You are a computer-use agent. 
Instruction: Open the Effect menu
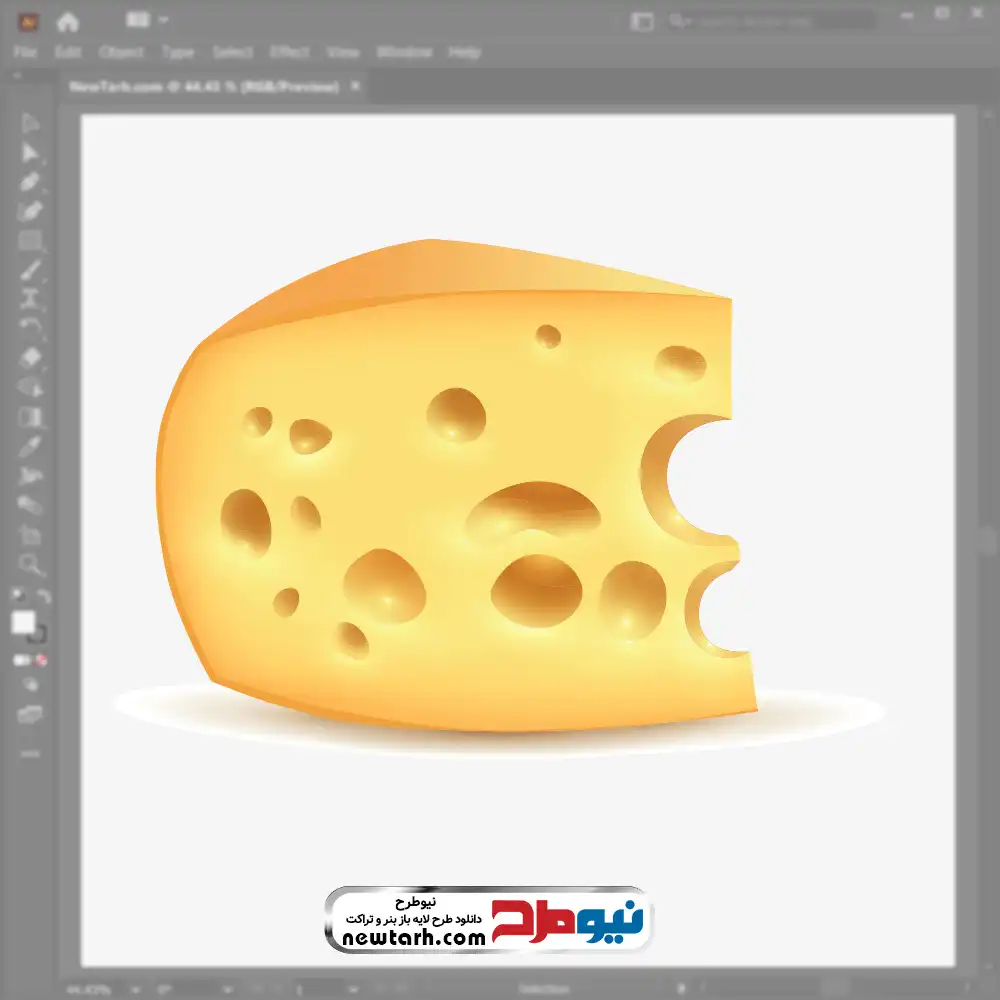coord(290,52)
